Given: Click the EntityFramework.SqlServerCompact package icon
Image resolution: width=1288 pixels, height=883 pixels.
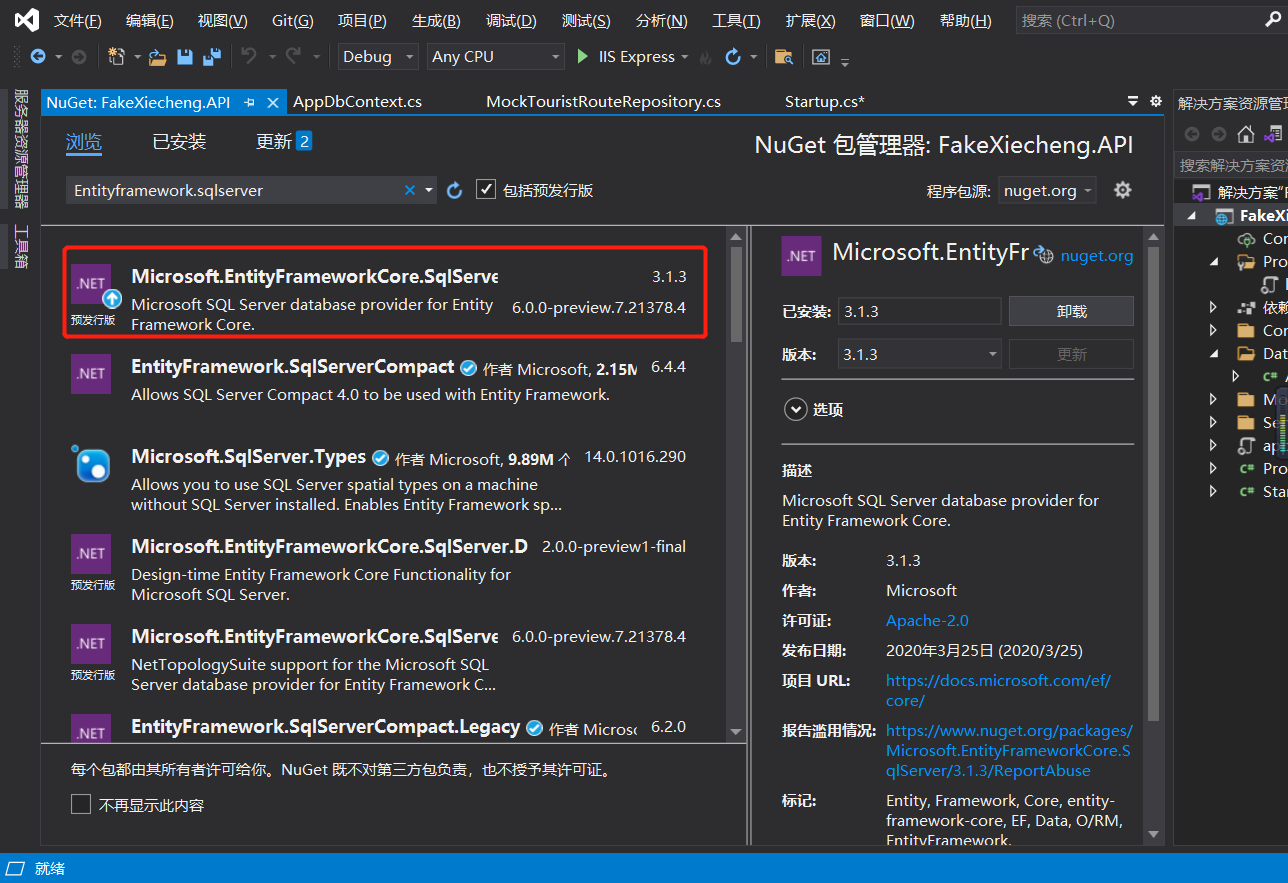Looking at the screenshot, I should (91, 374).
